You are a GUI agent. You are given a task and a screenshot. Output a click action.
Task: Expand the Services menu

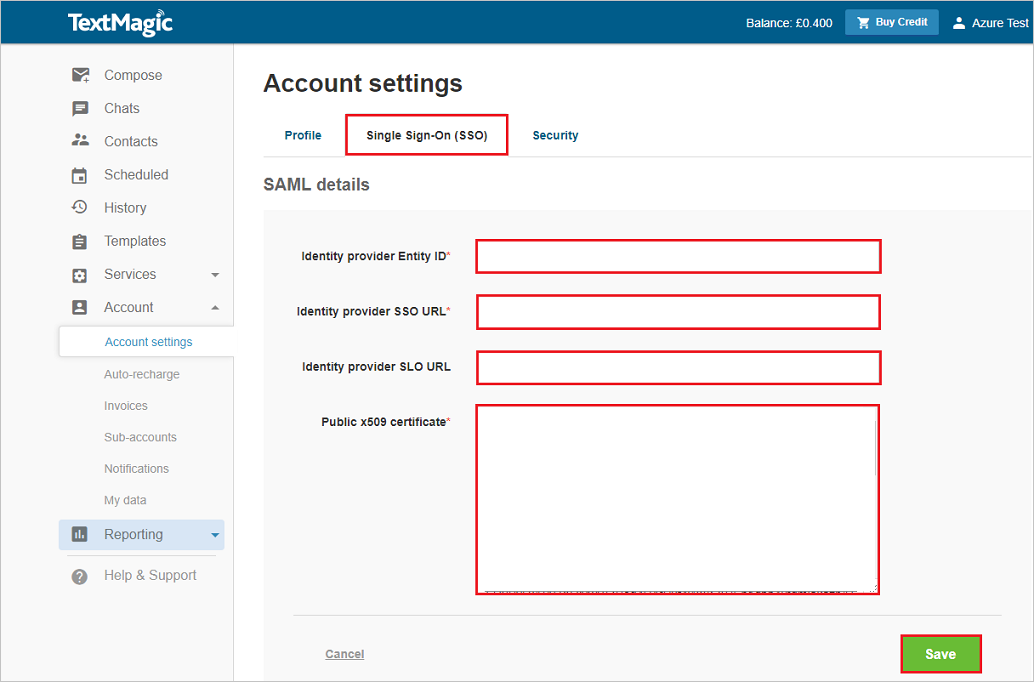pyautogui.click(x=214, y=274)
